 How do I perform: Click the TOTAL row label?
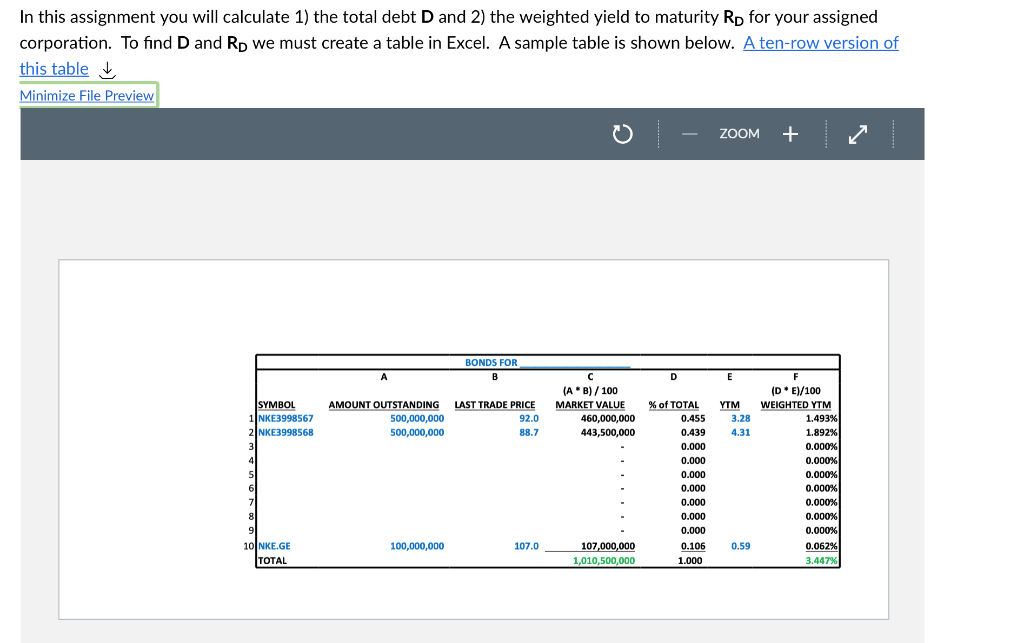272,560
